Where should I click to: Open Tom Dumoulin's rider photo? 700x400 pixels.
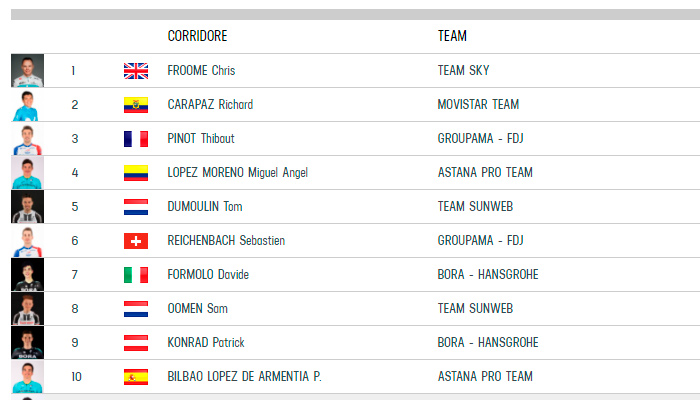[x=27, y=207]
